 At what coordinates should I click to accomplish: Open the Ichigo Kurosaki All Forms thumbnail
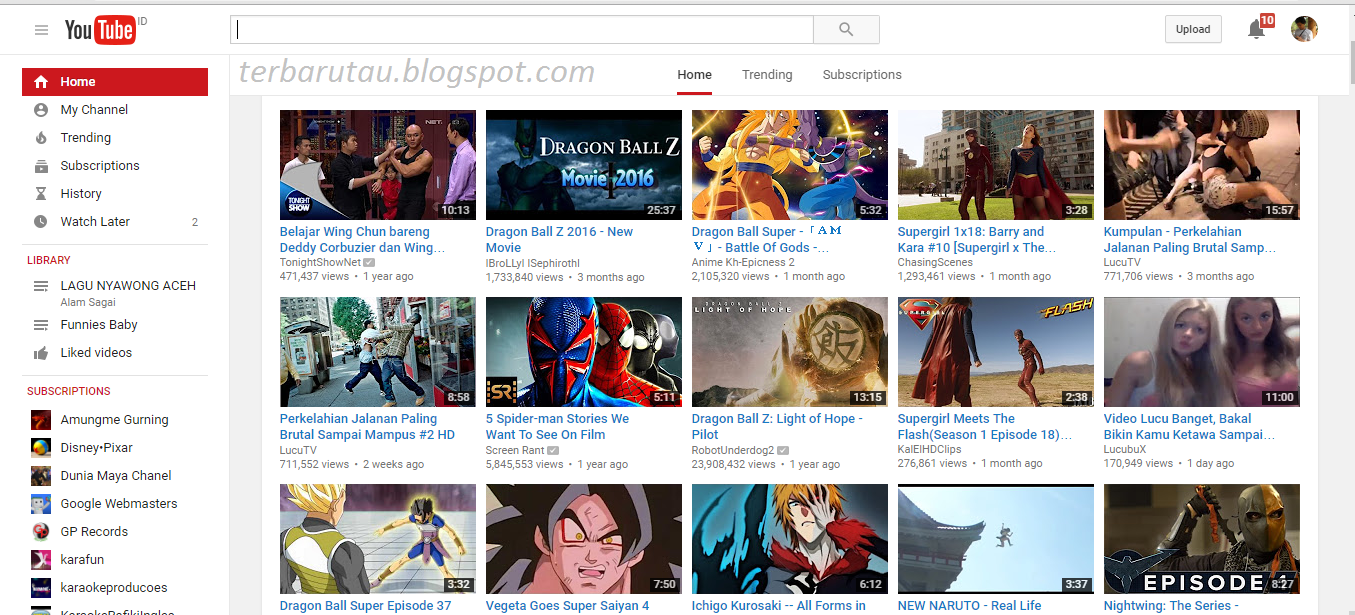[790, 539]
